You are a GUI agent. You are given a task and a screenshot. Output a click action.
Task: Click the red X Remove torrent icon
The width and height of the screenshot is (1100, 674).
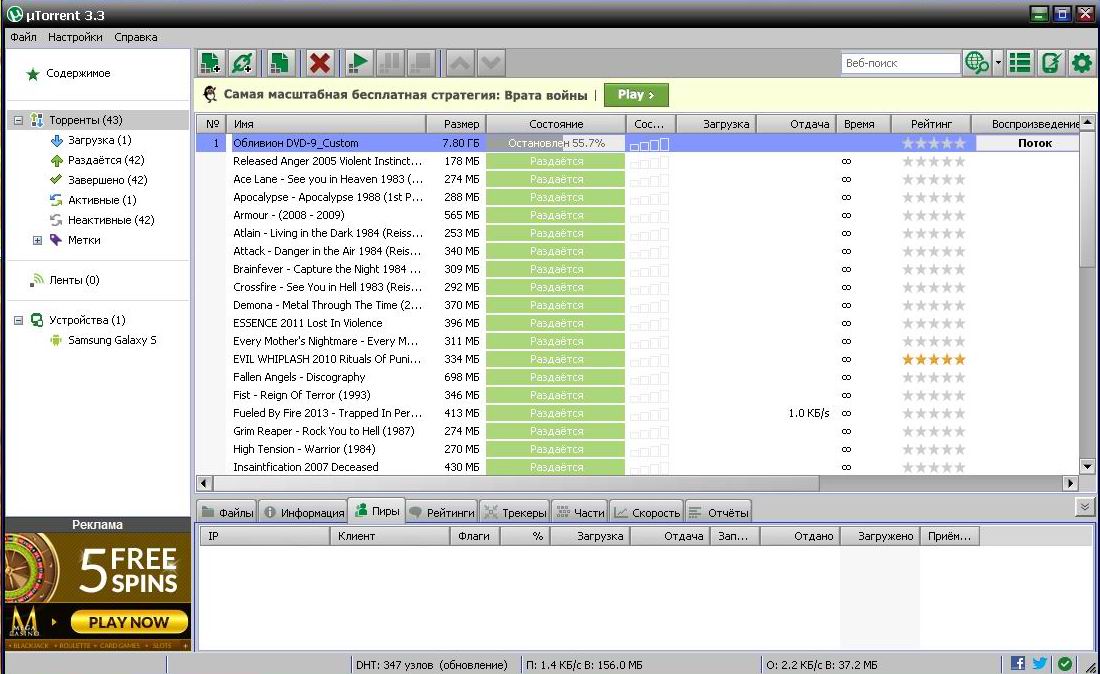click(320, 63)
